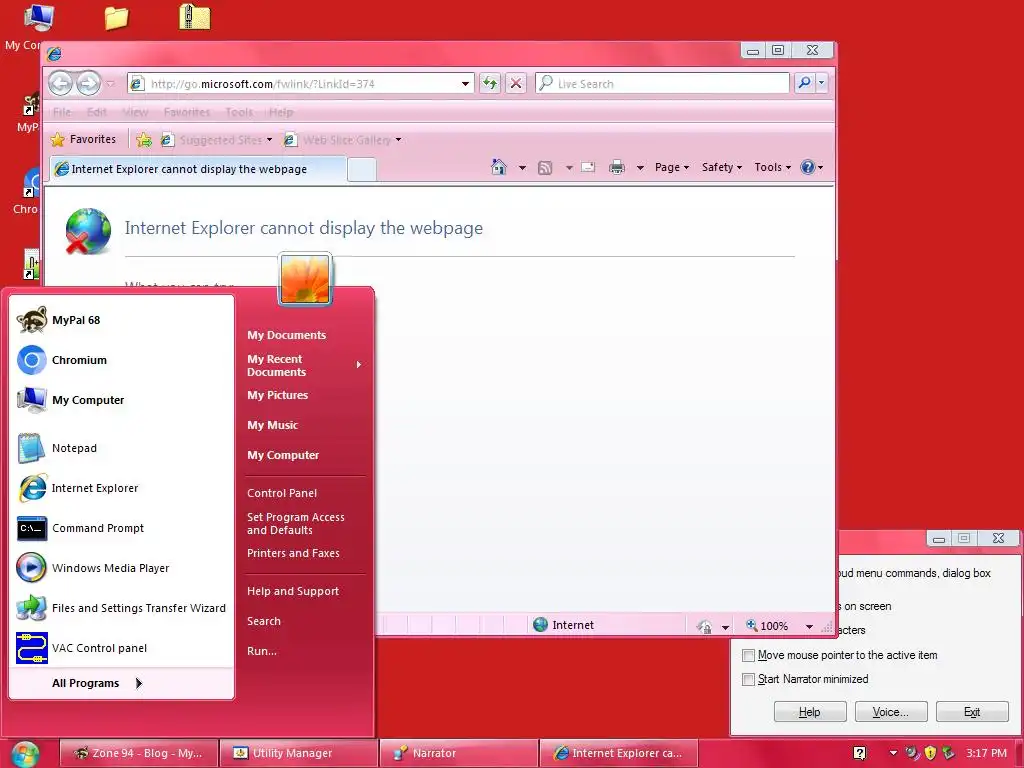Open Control Panel from Start menu
Image resolution: width=1024 pixels, height=768 pixels.
[282, 493]
